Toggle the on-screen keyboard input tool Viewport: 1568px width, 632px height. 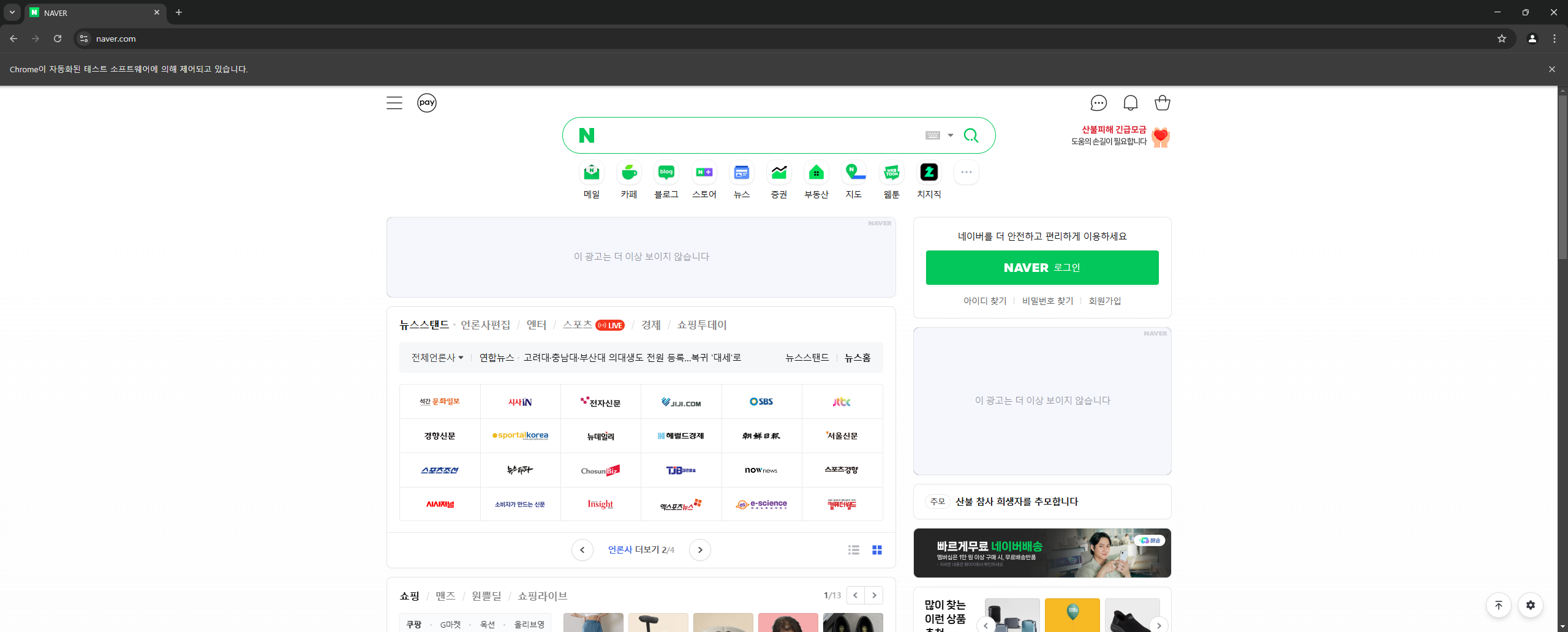(932, 135)
